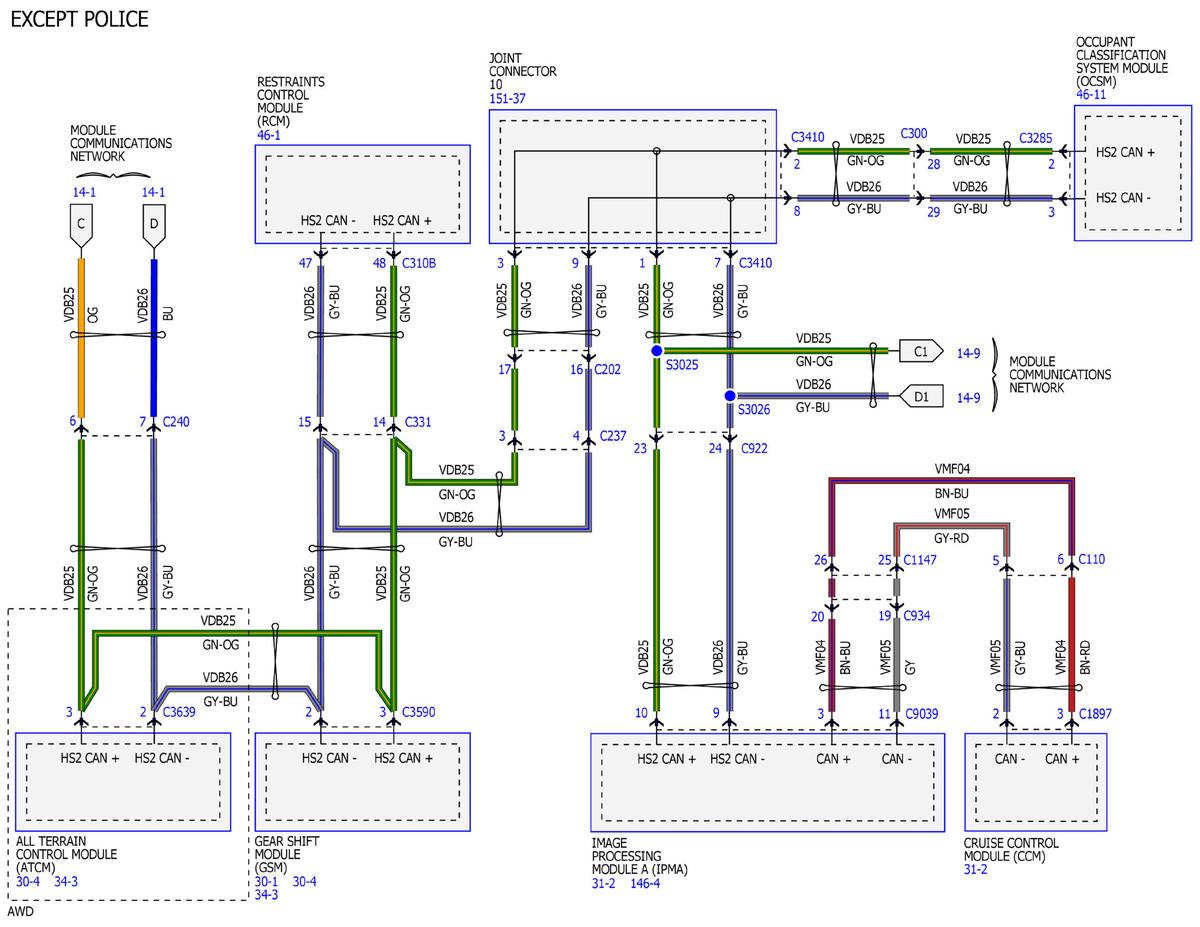Click connector label C922
The height and width of the screenshot is (927, 1200).
pyautogui.click(x=756, y=448)
